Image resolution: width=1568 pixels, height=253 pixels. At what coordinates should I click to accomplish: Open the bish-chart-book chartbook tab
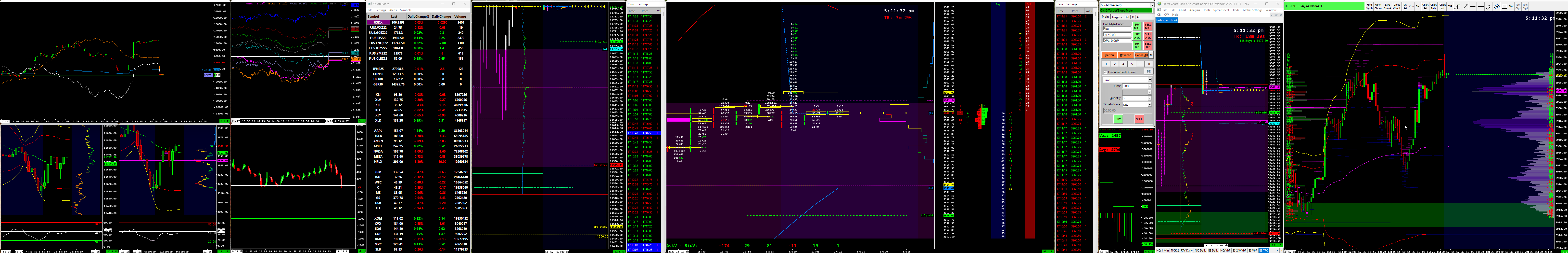(x=1167, y=20)
